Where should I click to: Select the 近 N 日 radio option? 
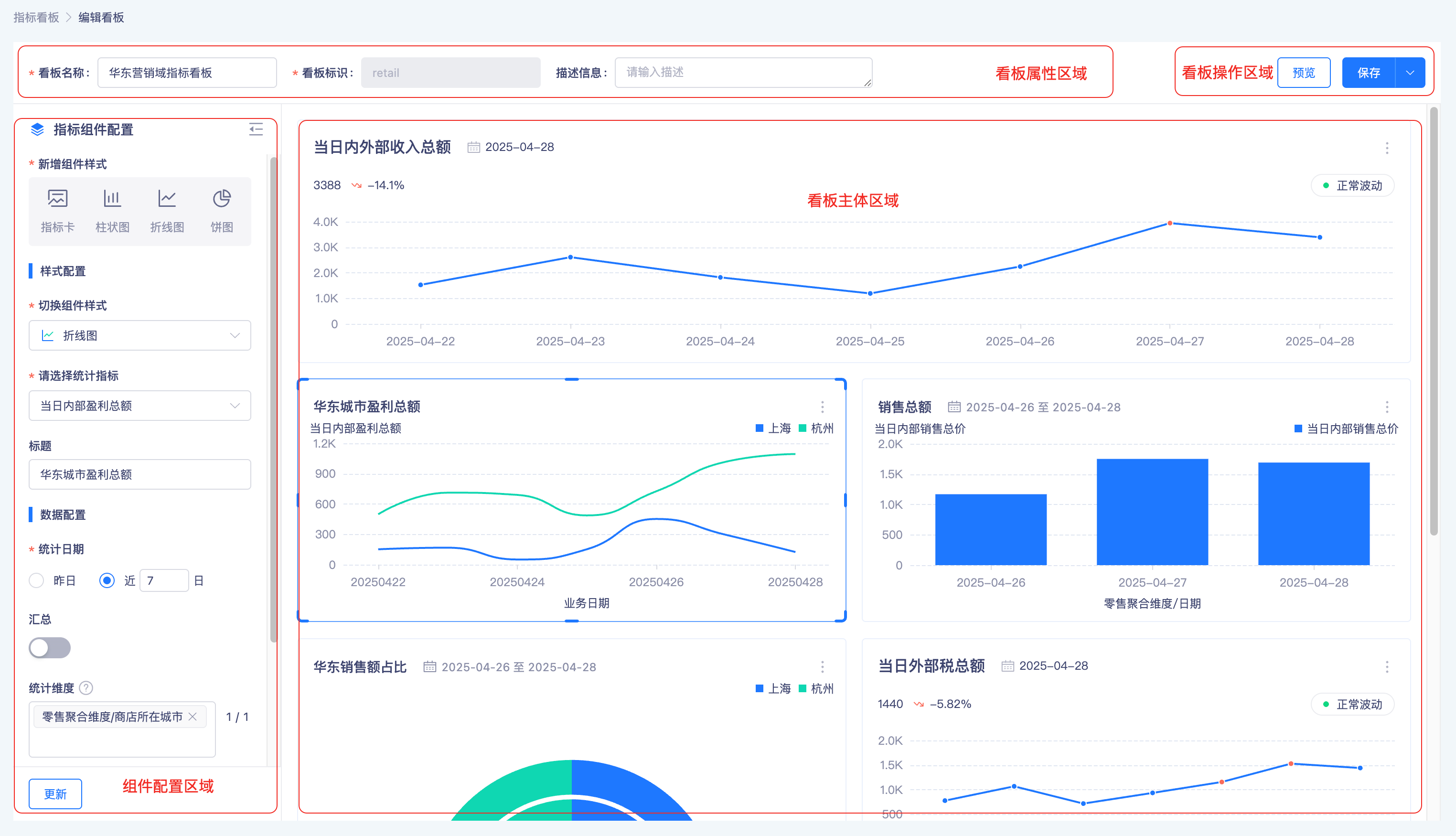pyautogui.click(x=107, y=580)
